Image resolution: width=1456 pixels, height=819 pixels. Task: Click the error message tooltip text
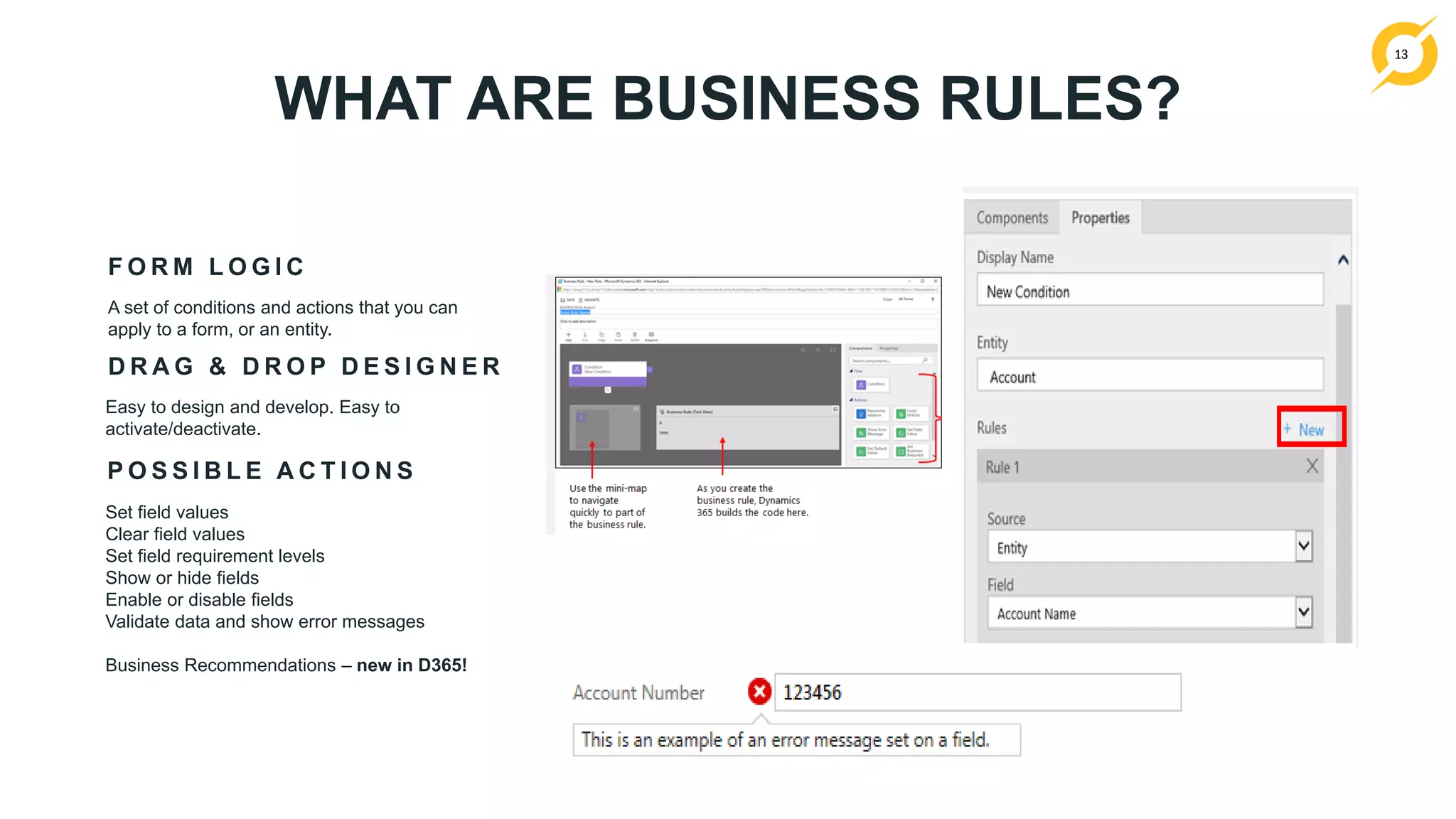(785, 739)
